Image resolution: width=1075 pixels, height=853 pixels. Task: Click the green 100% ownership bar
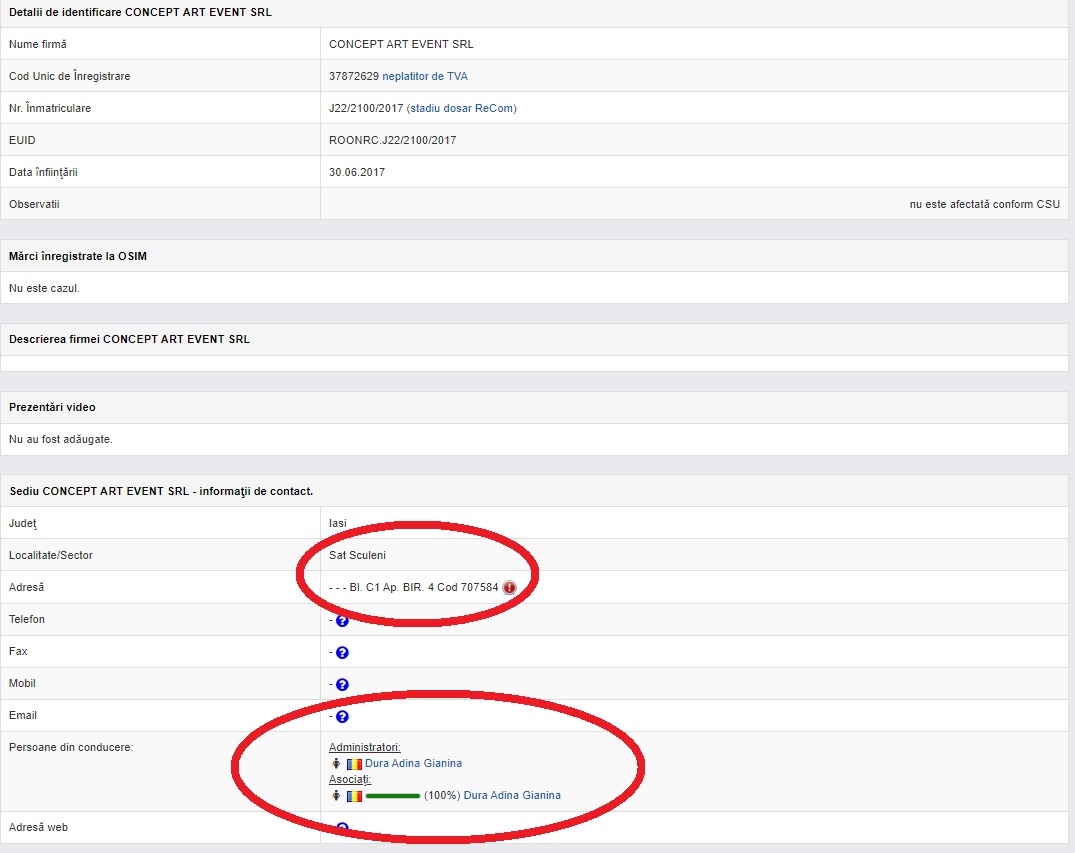click(393, 796)
